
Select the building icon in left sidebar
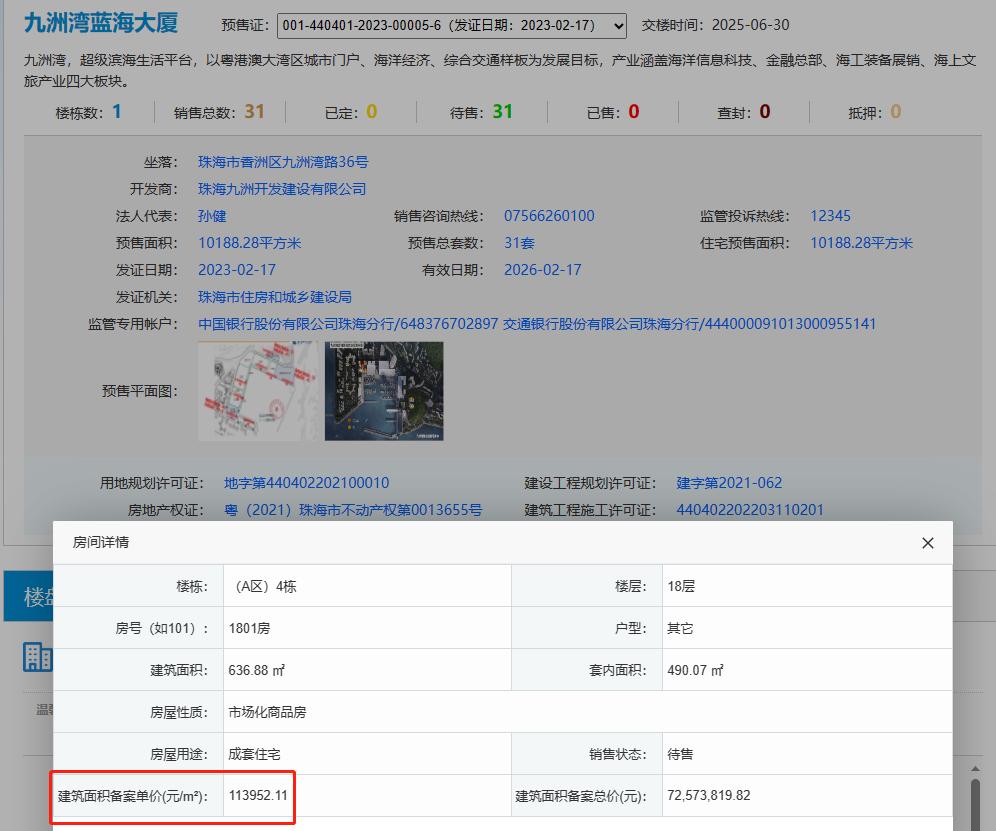tap(36, 657)
